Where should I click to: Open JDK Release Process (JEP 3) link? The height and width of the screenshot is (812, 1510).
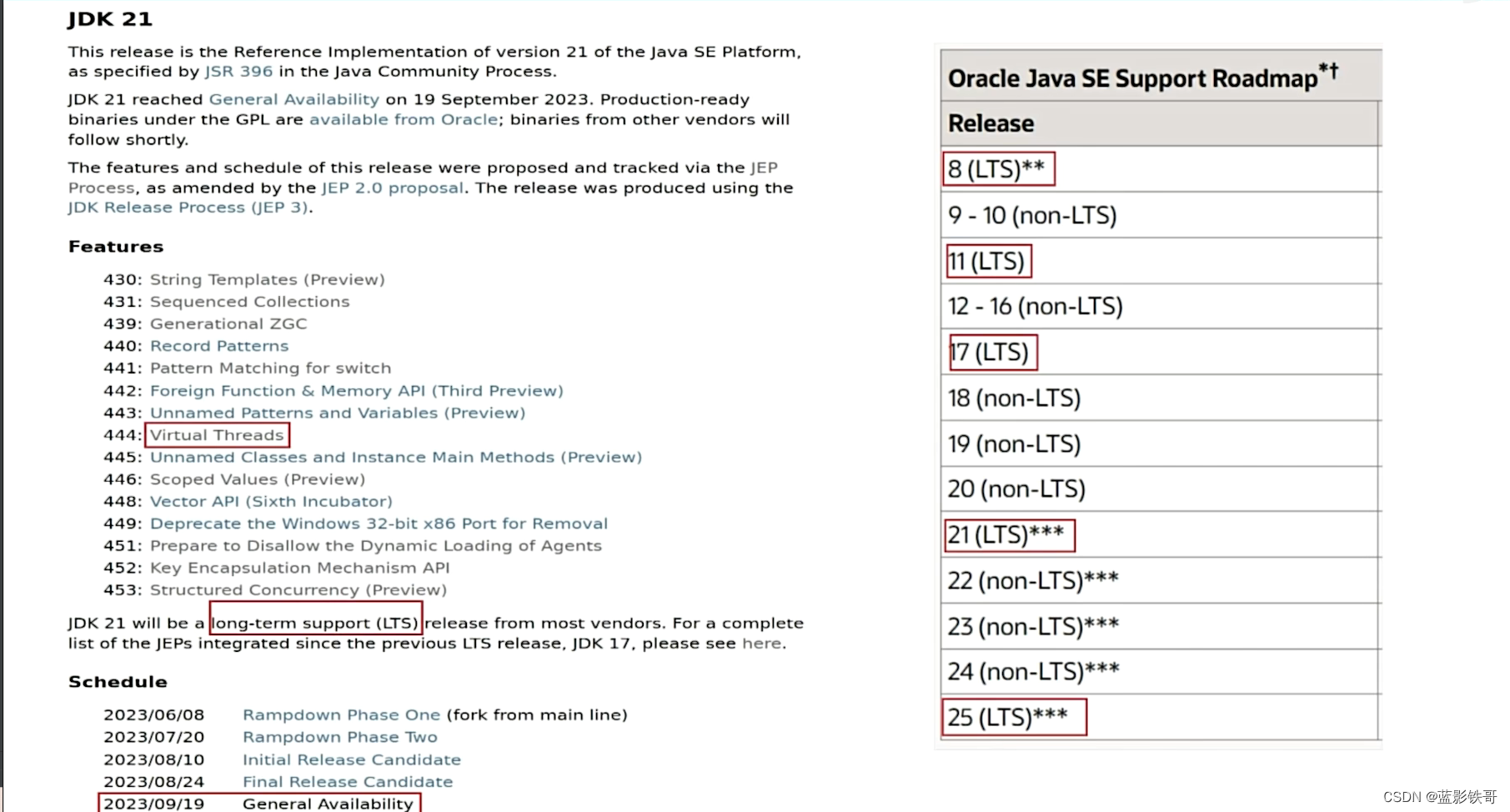point(188,208)
